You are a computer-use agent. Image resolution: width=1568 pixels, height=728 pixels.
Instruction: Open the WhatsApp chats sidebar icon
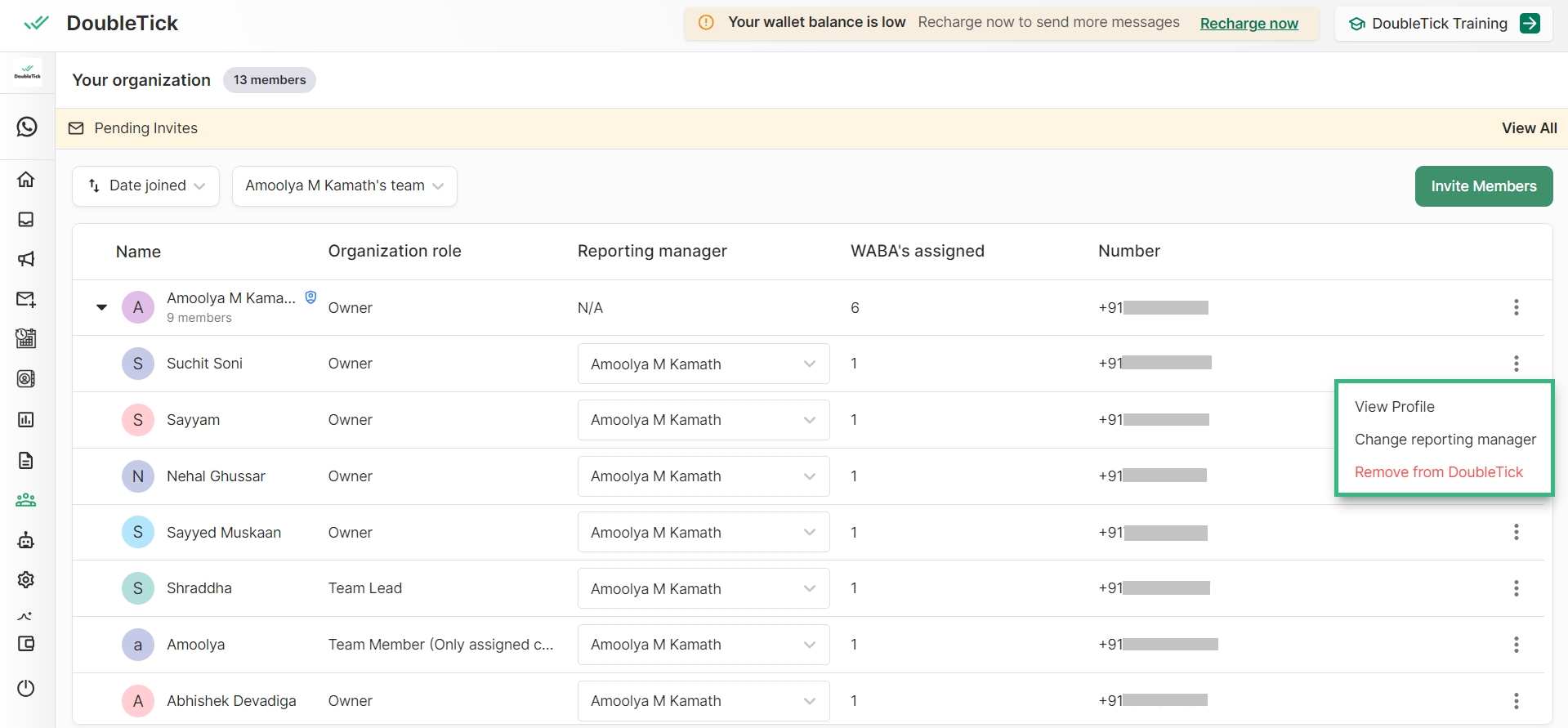[x=27, y=127]
